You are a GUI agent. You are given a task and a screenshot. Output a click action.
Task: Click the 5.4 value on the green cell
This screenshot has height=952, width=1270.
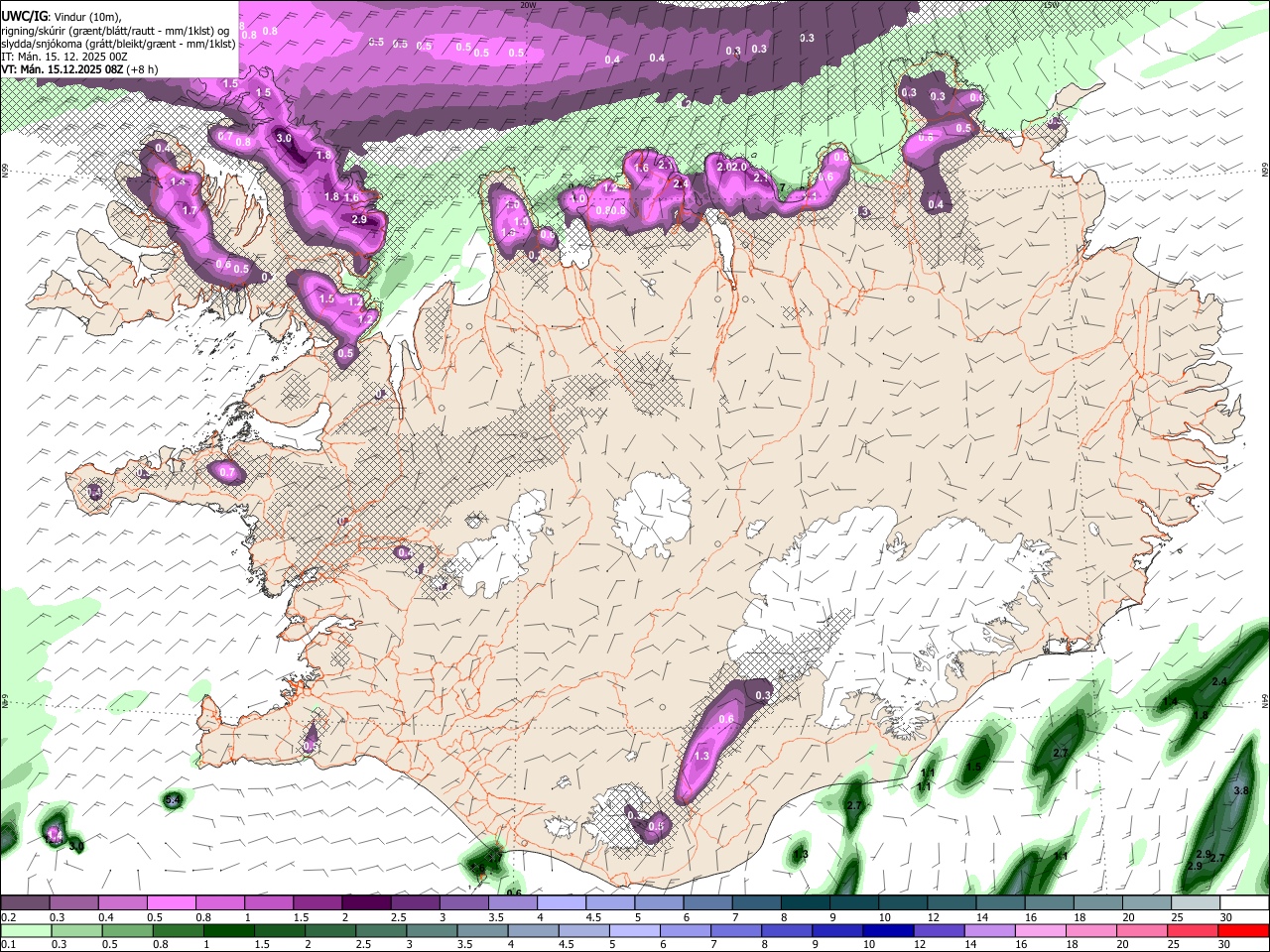(x=173, y=799)
